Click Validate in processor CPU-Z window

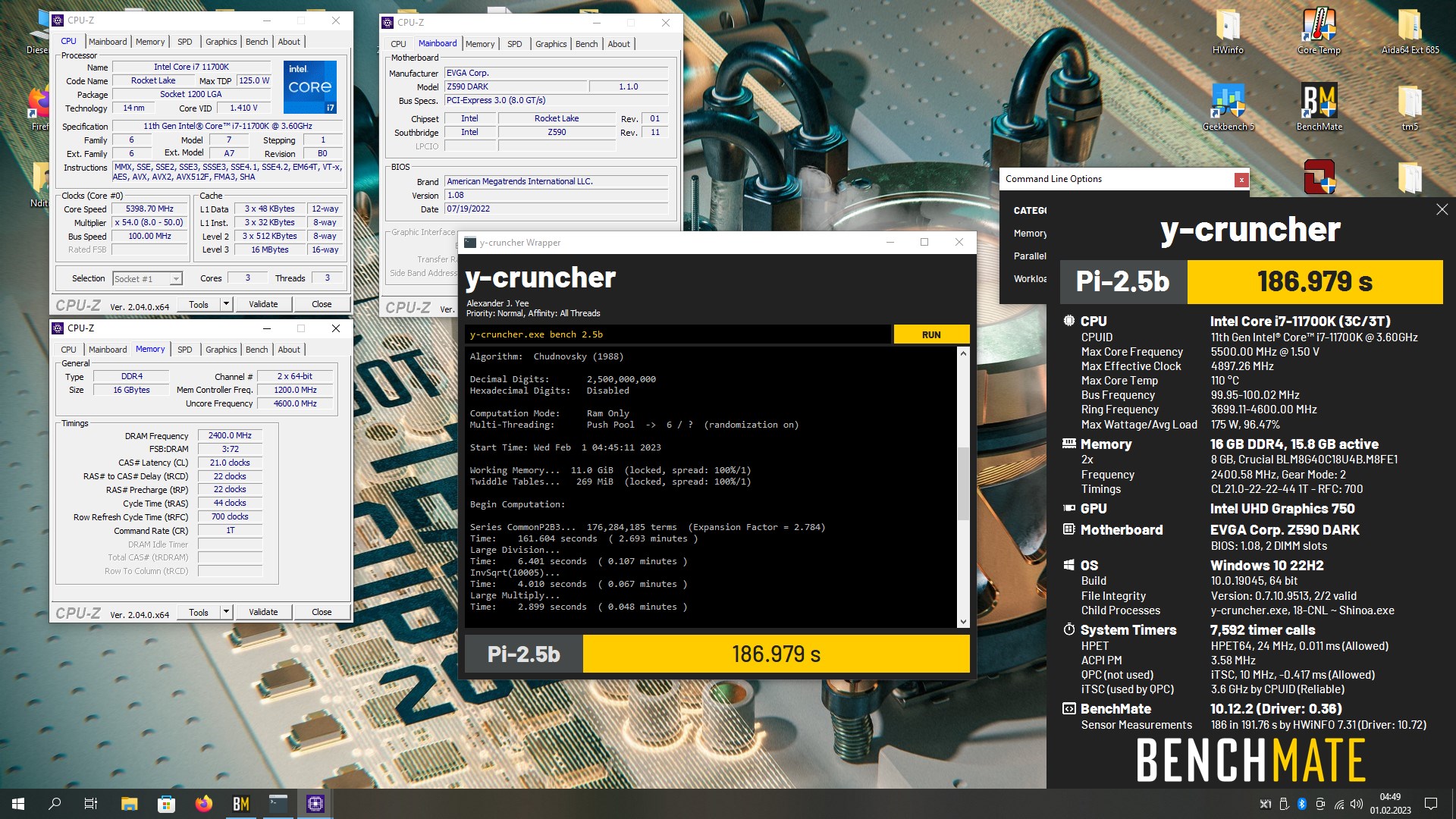[263, 304]
